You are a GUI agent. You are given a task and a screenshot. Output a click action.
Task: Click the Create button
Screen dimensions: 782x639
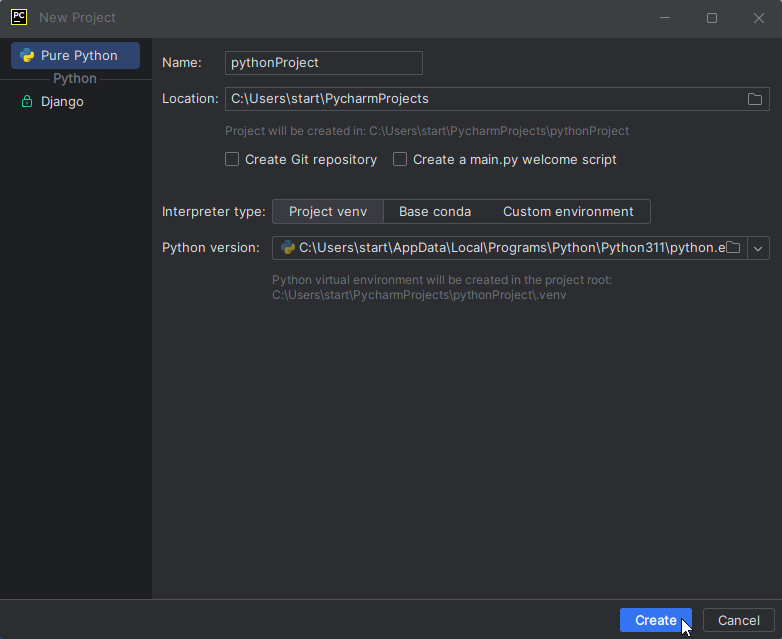(656, 620)
